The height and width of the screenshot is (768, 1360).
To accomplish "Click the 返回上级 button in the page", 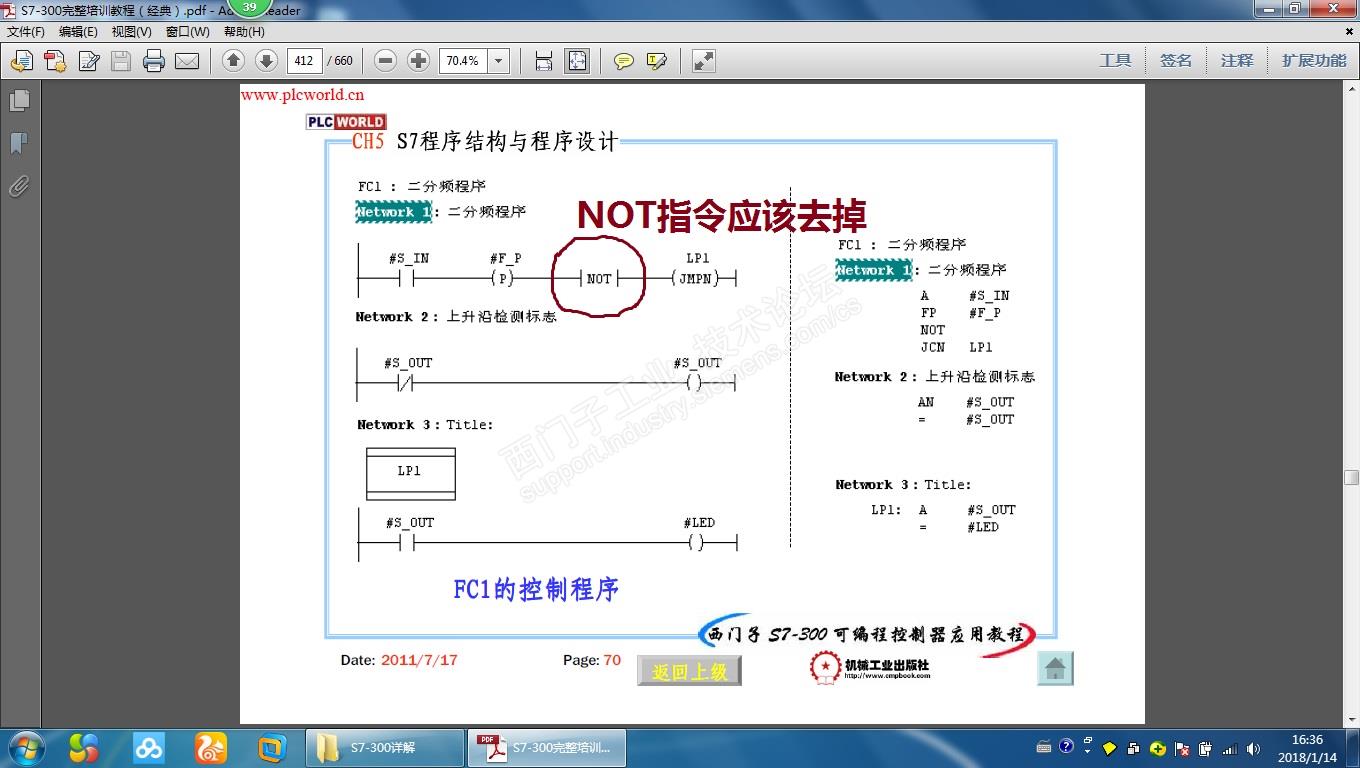I will point(689,671).
